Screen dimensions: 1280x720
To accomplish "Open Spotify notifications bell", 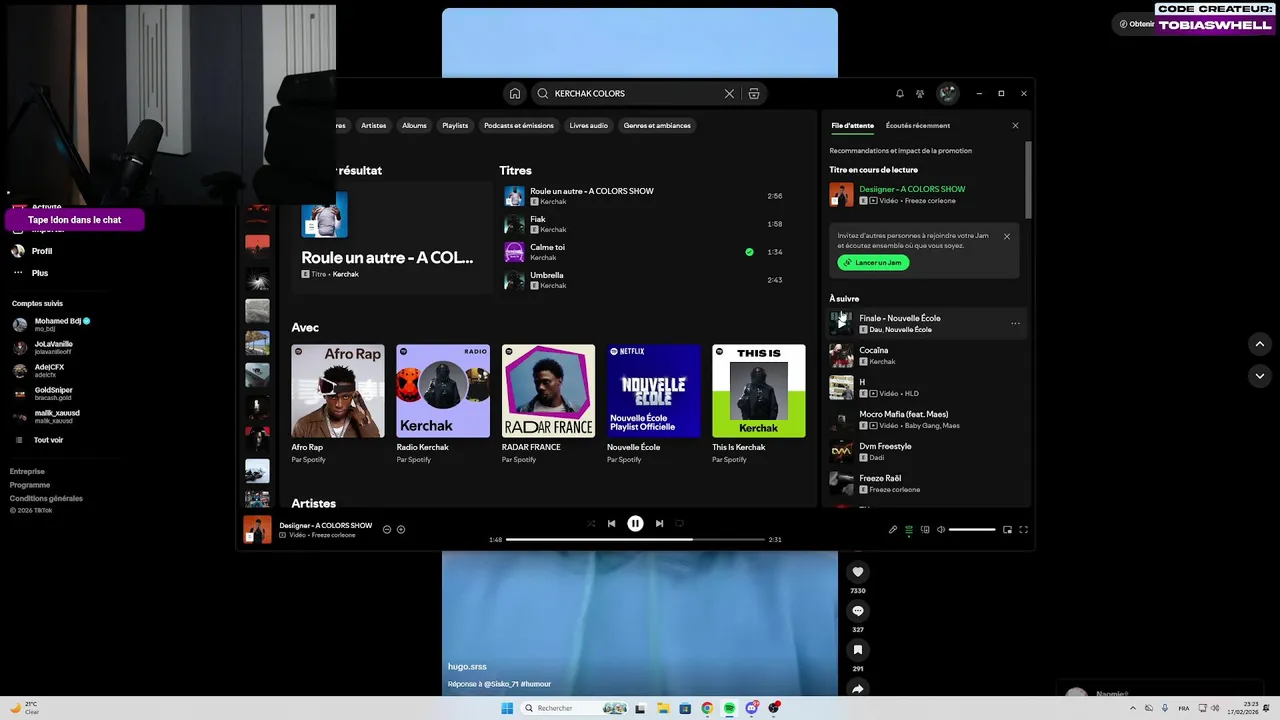I will [x=899, y=93].
